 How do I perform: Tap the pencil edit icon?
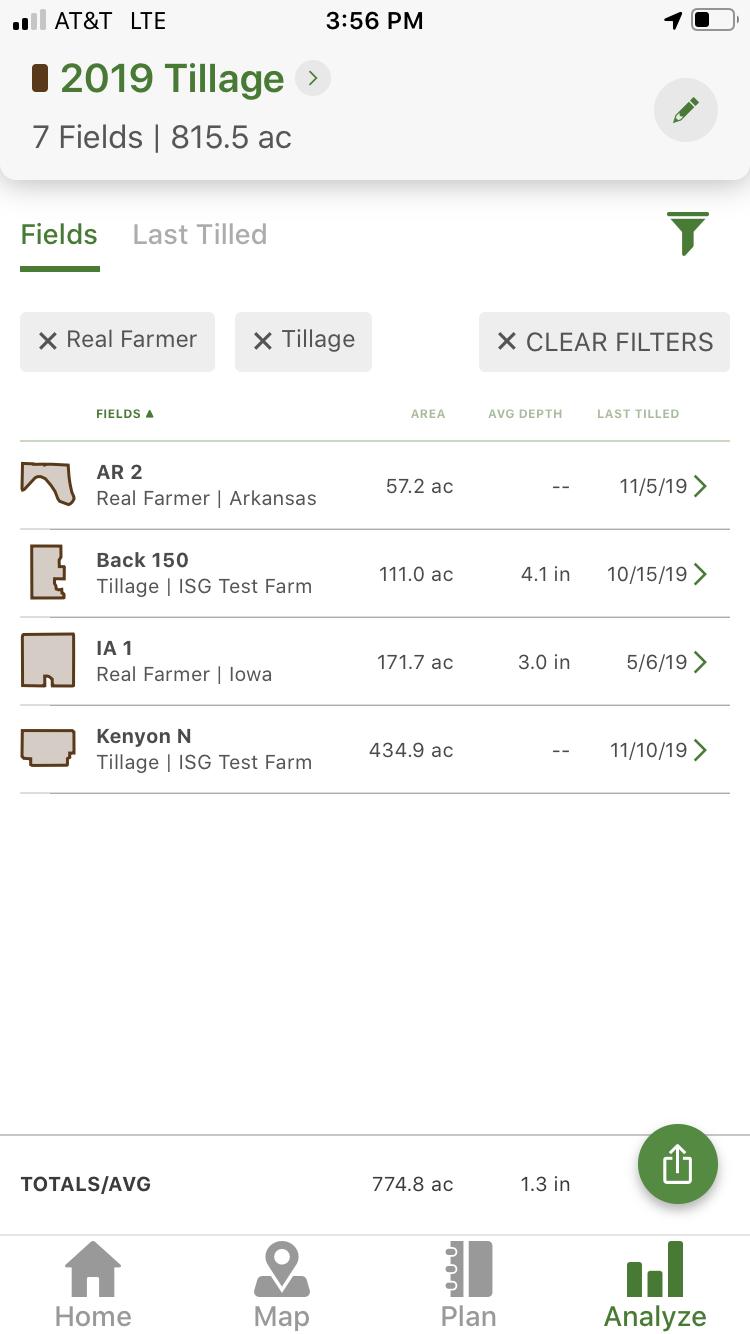[x=685, y=110]
